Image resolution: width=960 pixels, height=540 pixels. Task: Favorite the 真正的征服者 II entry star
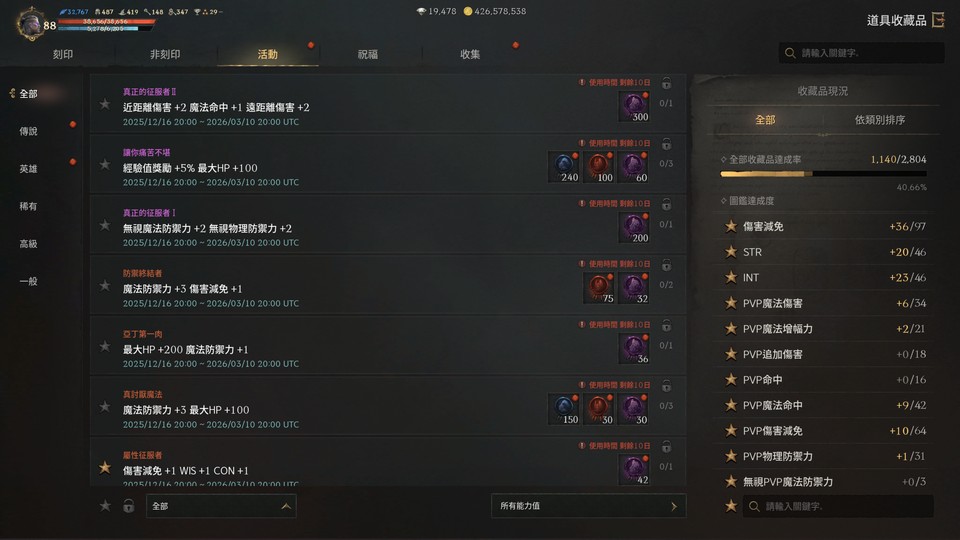(x=105, y=105)
